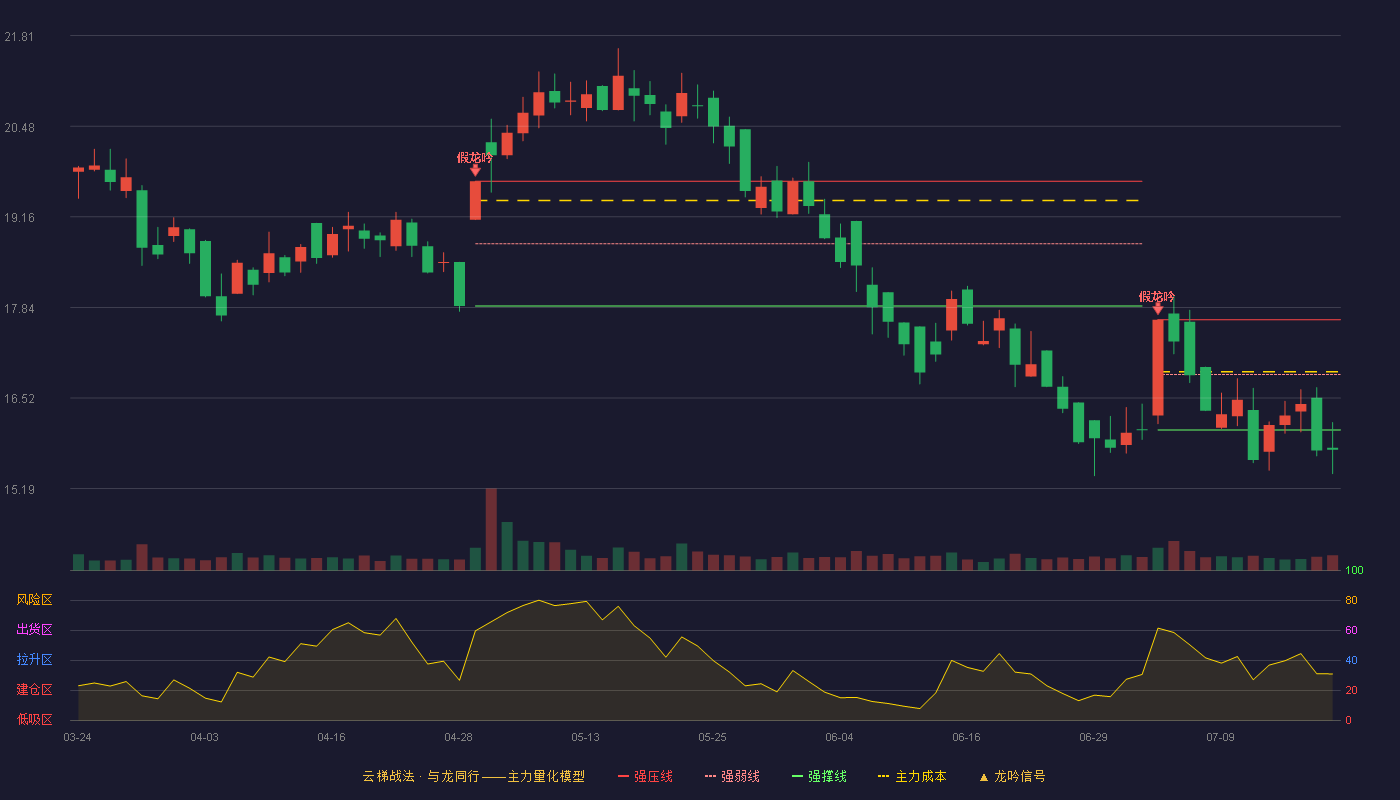Viewport: 1400px width, 800px height.
Task: Click the first 假龙吟 arrow marker near 04-28
Action: (x=475, y=171)
